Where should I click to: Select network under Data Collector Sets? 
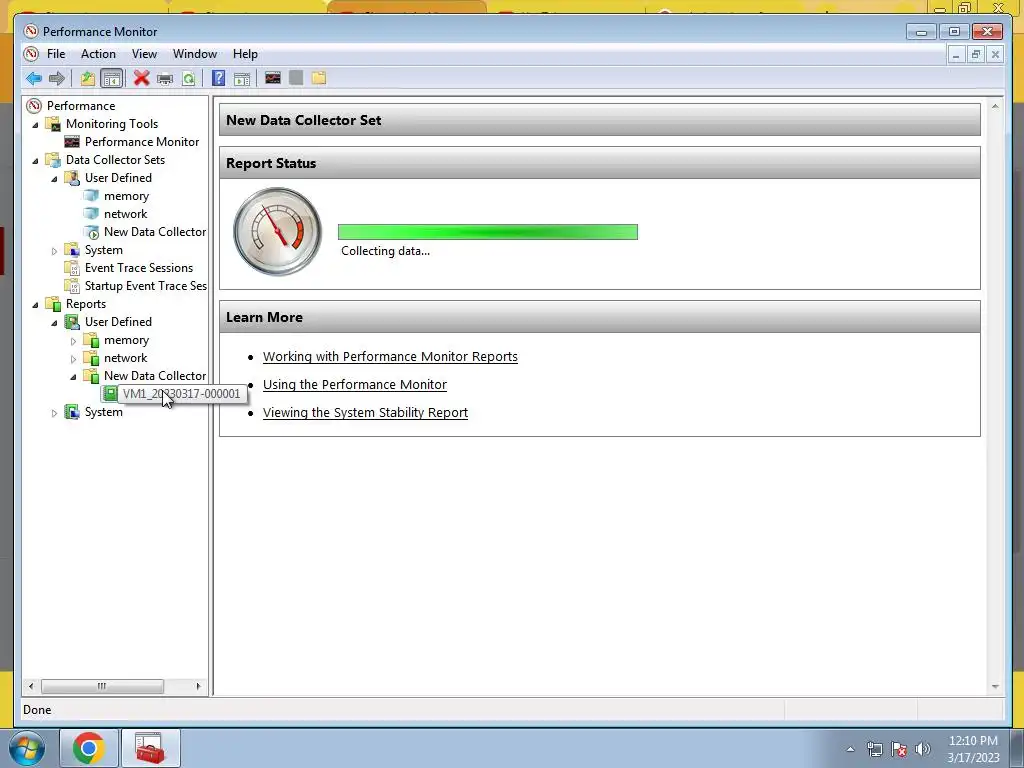125,214
